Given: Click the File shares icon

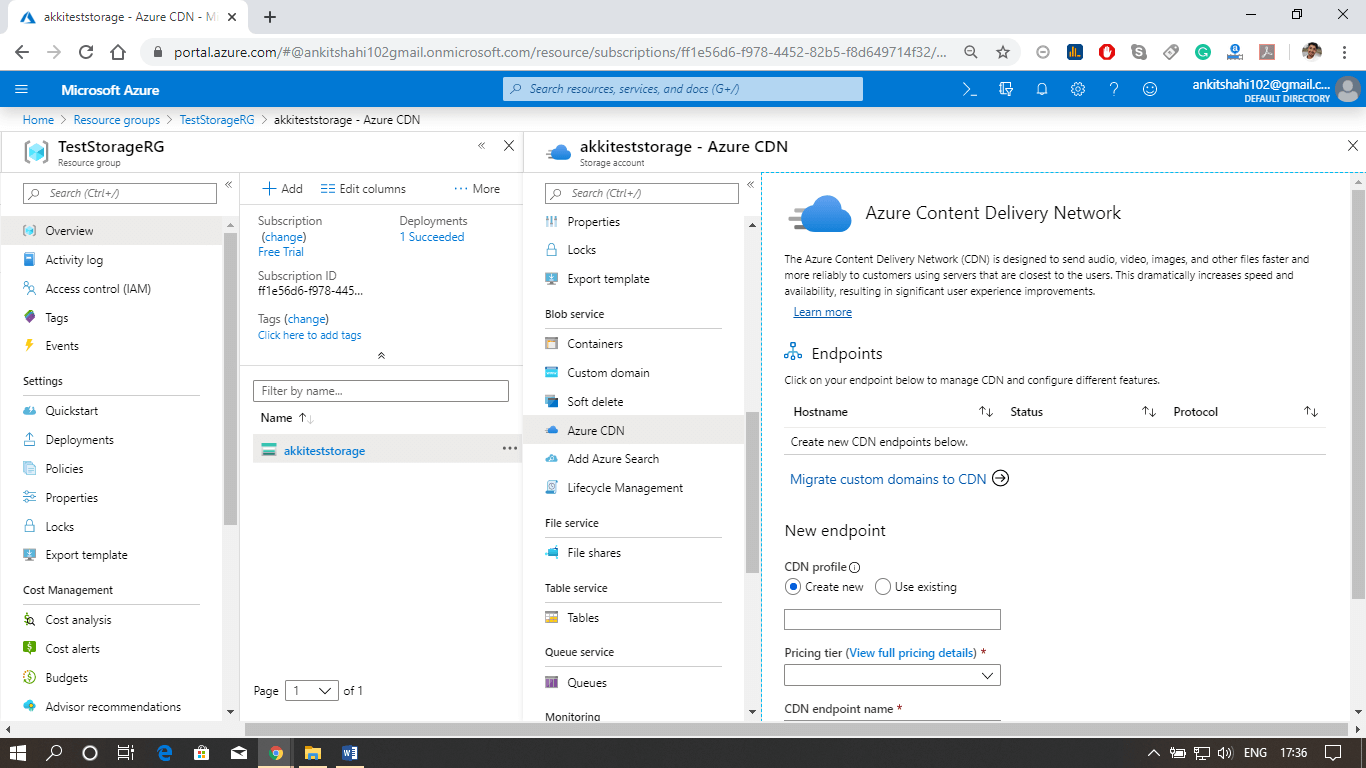Looking at the screenshot, I should pos(551,553).
